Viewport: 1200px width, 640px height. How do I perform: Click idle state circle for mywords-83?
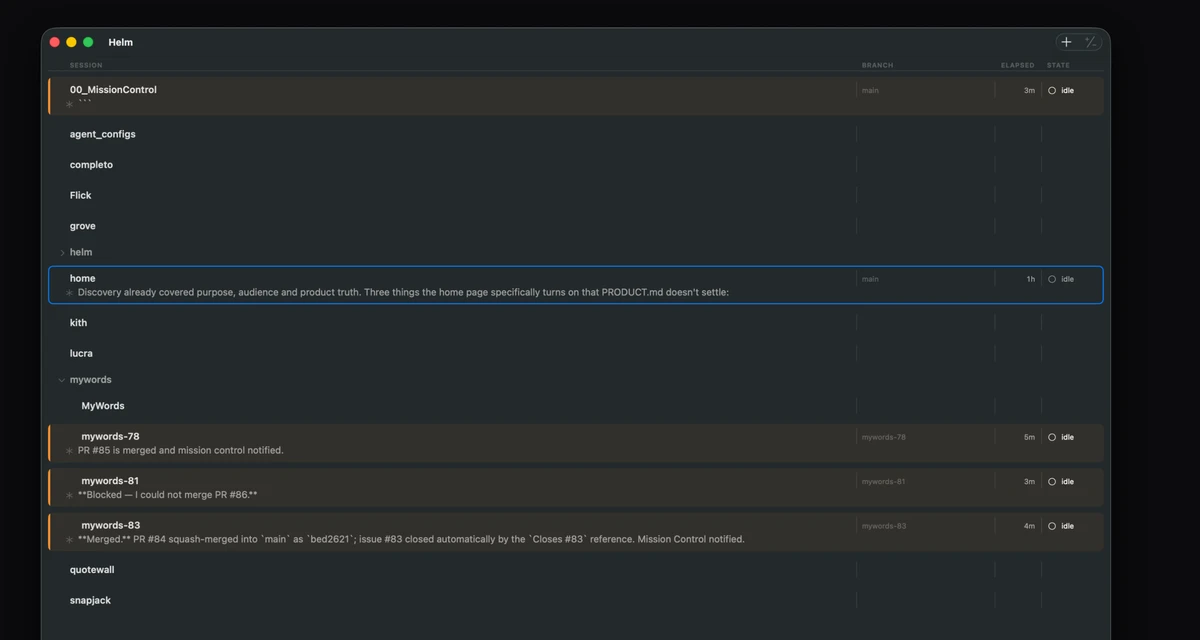click(1052, 526)
